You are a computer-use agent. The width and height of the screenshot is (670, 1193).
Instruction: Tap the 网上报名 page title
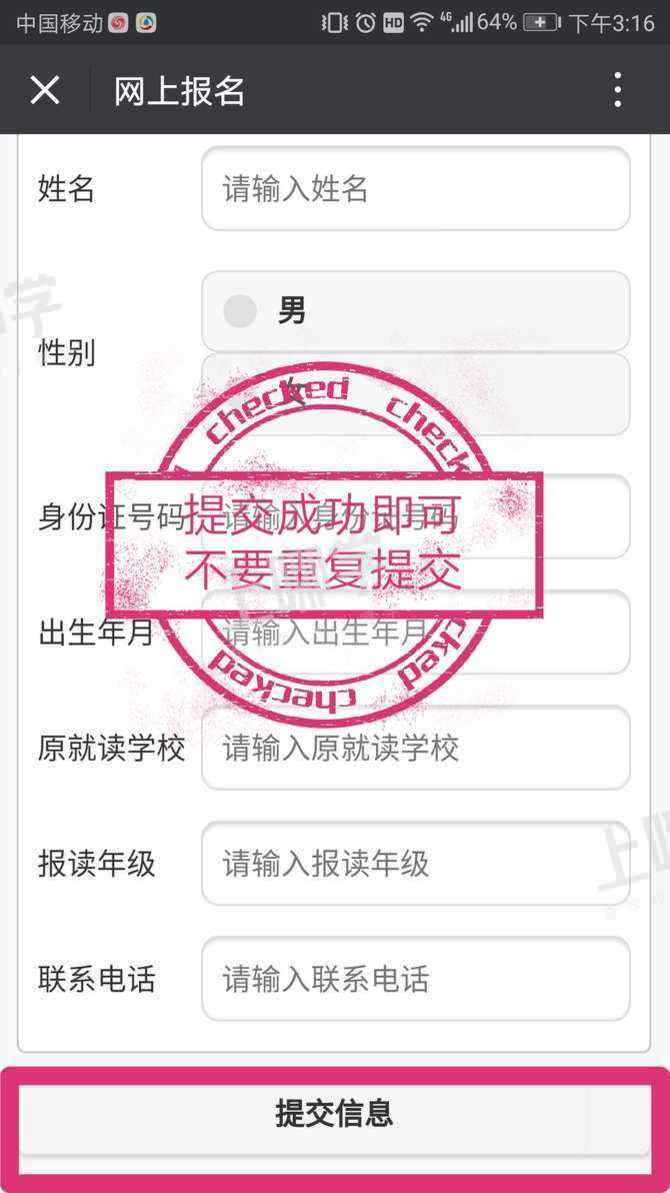pyautogui.click(x=179, y=91)
